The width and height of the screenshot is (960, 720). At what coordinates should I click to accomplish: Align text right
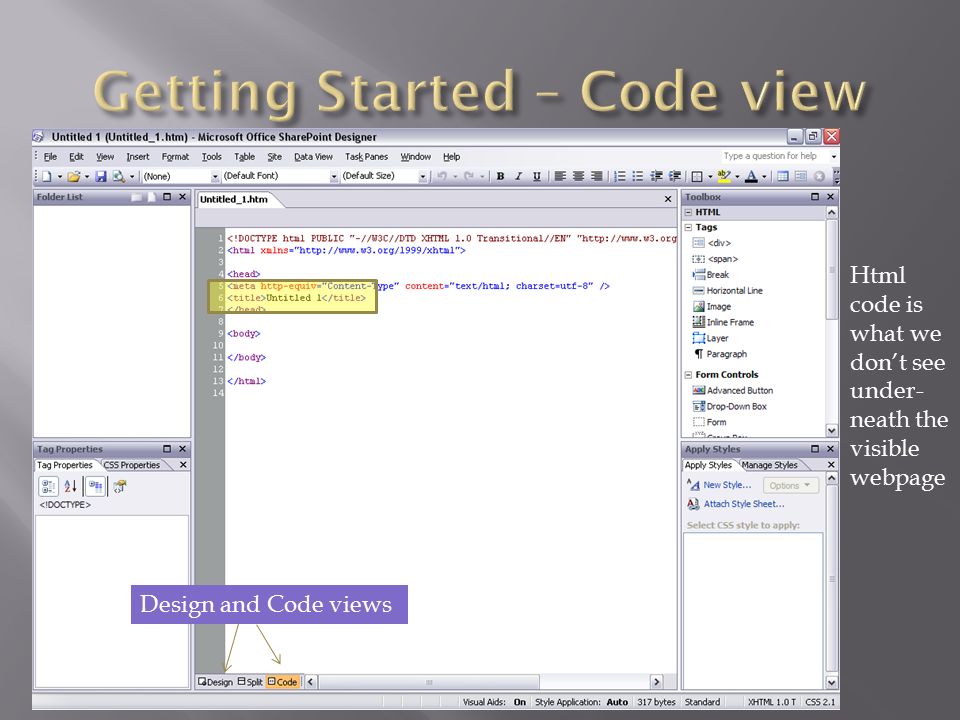point(596,176)
